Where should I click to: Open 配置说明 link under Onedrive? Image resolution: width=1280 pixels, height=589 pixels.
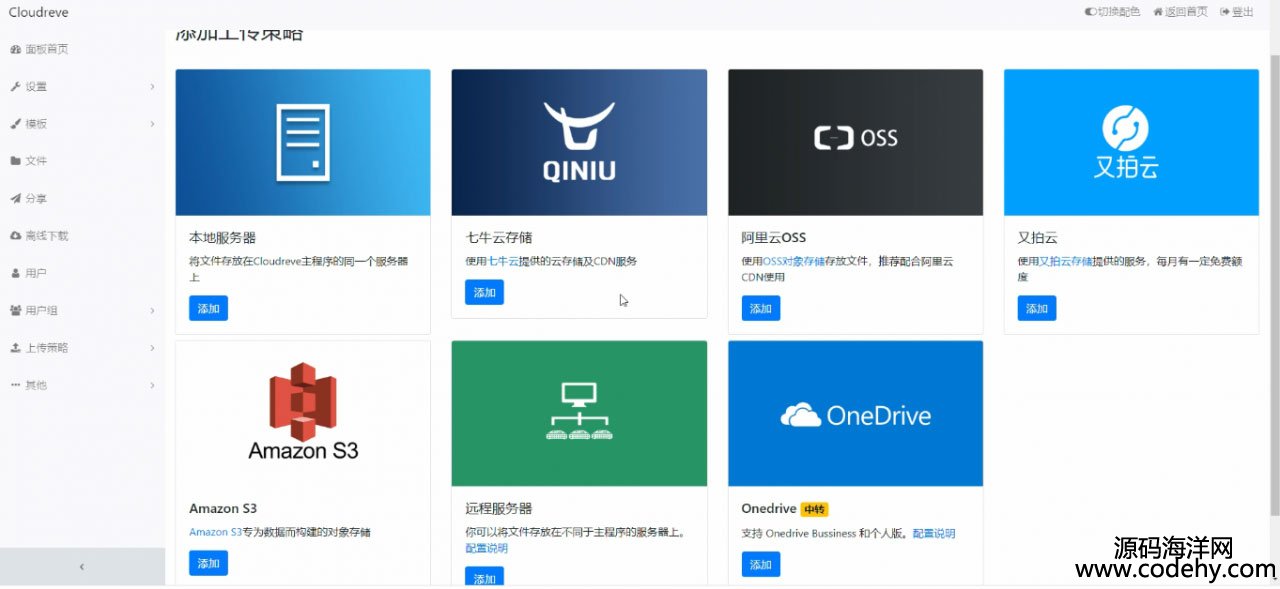tap(933, 533)
